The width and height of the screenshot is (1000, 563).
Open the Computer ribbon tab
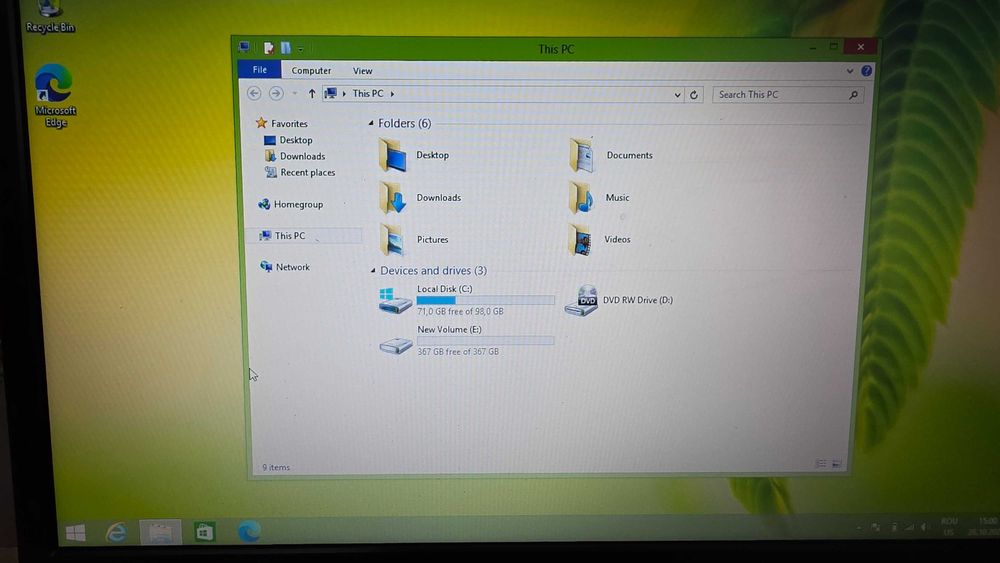[311, 71]
